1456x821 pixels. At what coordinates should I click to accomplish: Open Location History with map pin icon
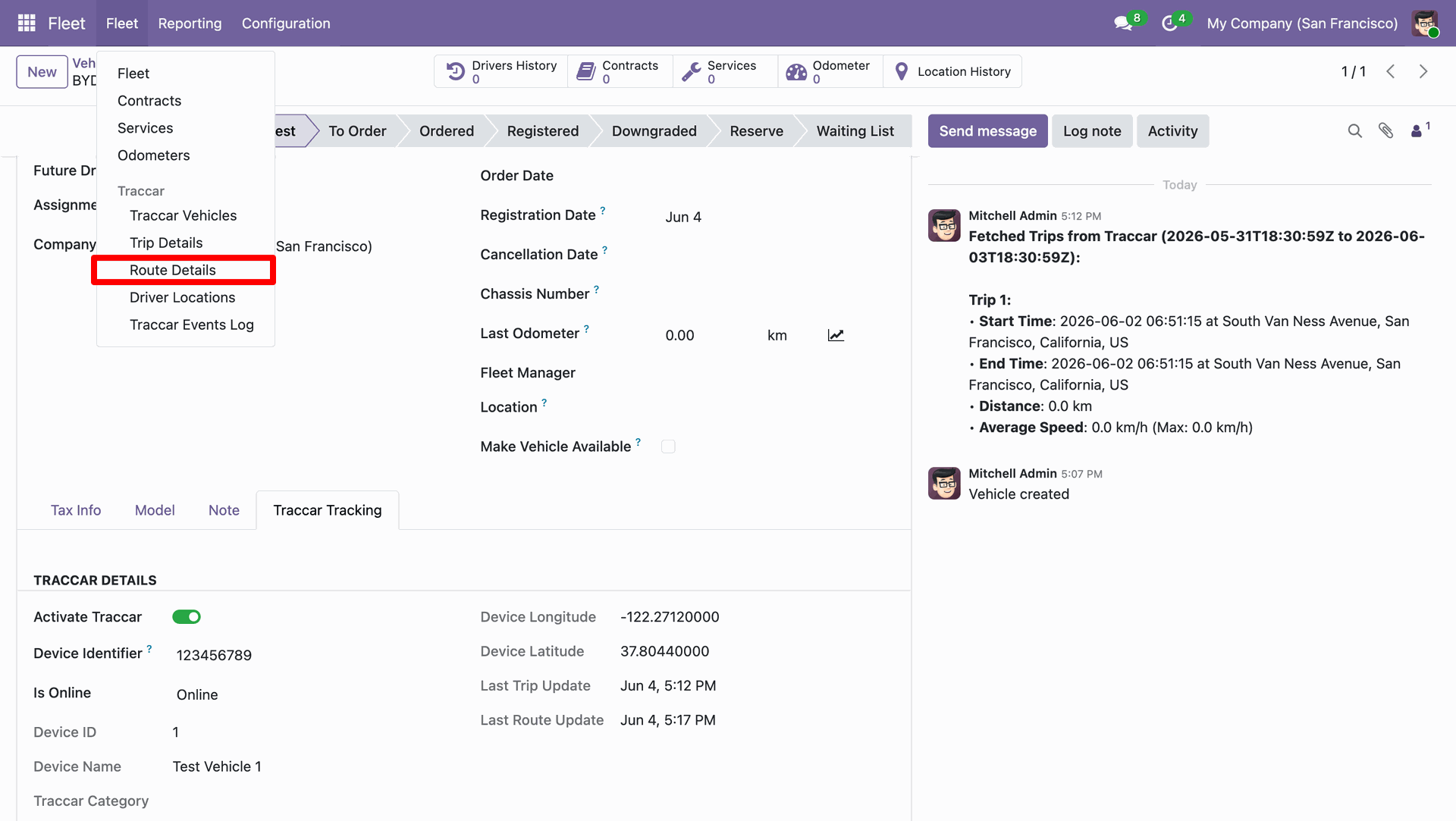(x=952, y=71)
